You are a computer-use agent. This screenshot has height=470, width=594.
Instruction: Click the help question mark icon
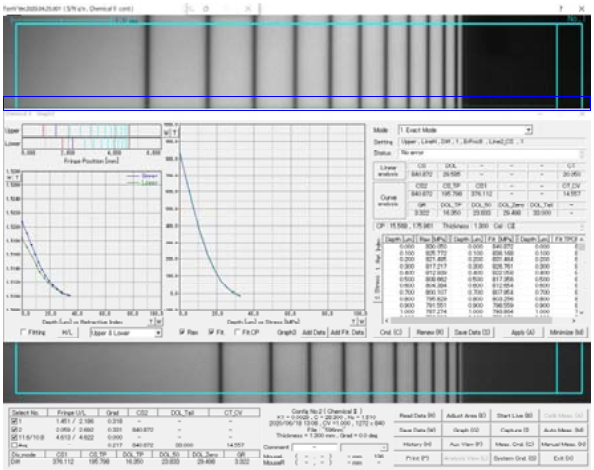[561, 8]
